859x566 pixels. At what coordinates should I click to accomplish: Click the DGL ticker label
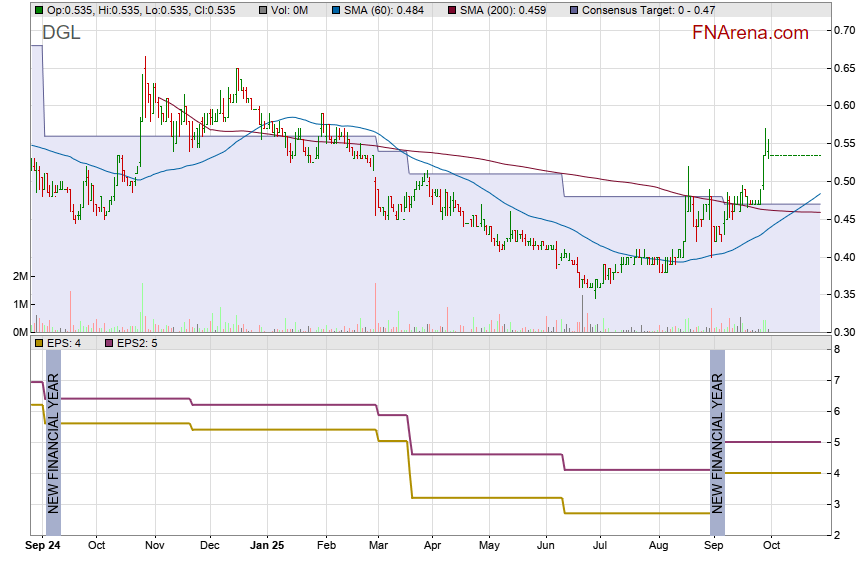61,33
